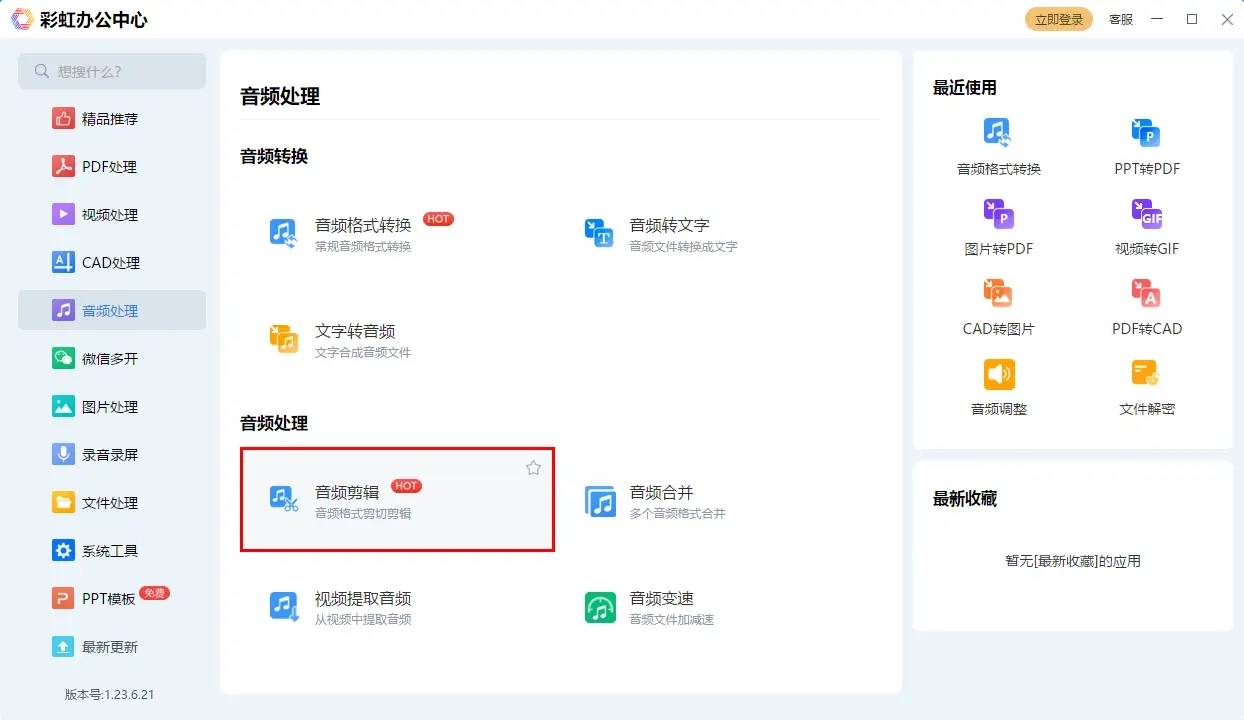This screenshot has width=1244, height=720.
Task: Click the 音频文件加减速 description text
Action: (x=671, y=619)
